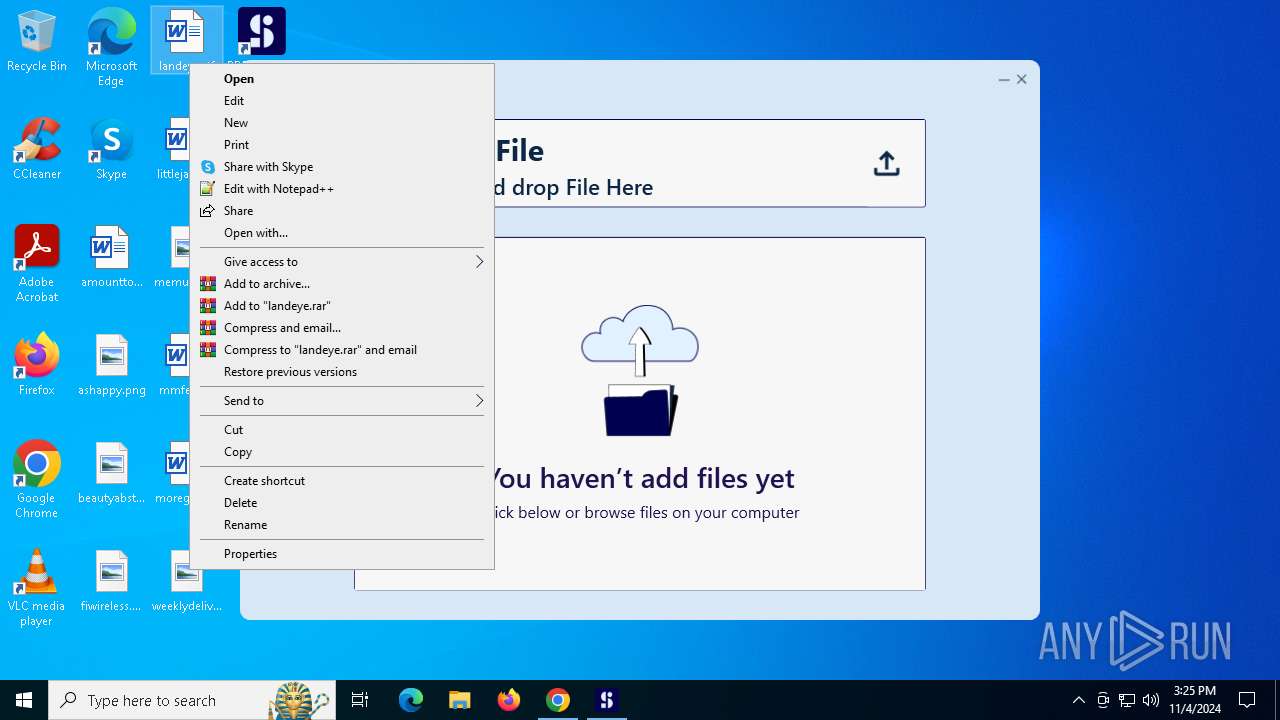Choose Rename in the context menu
The height and width of the screenshot is (720, 1280).
click(342, 525)
